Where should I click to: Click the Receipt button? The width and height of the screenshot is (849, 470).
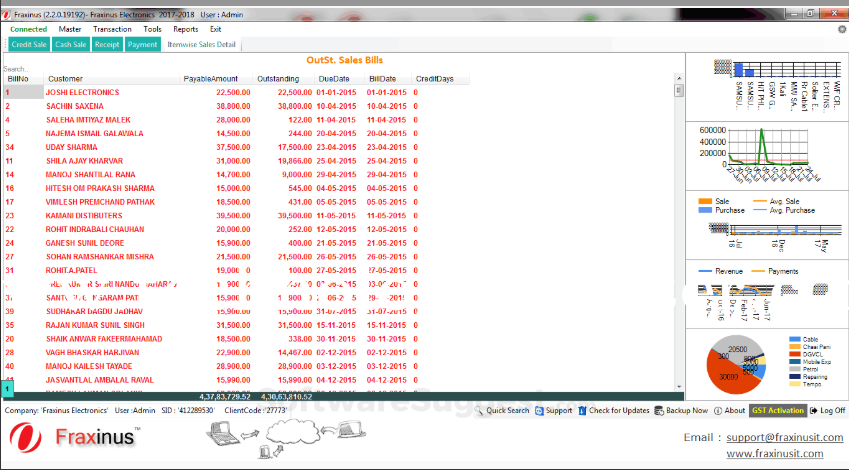pos(107,44)
